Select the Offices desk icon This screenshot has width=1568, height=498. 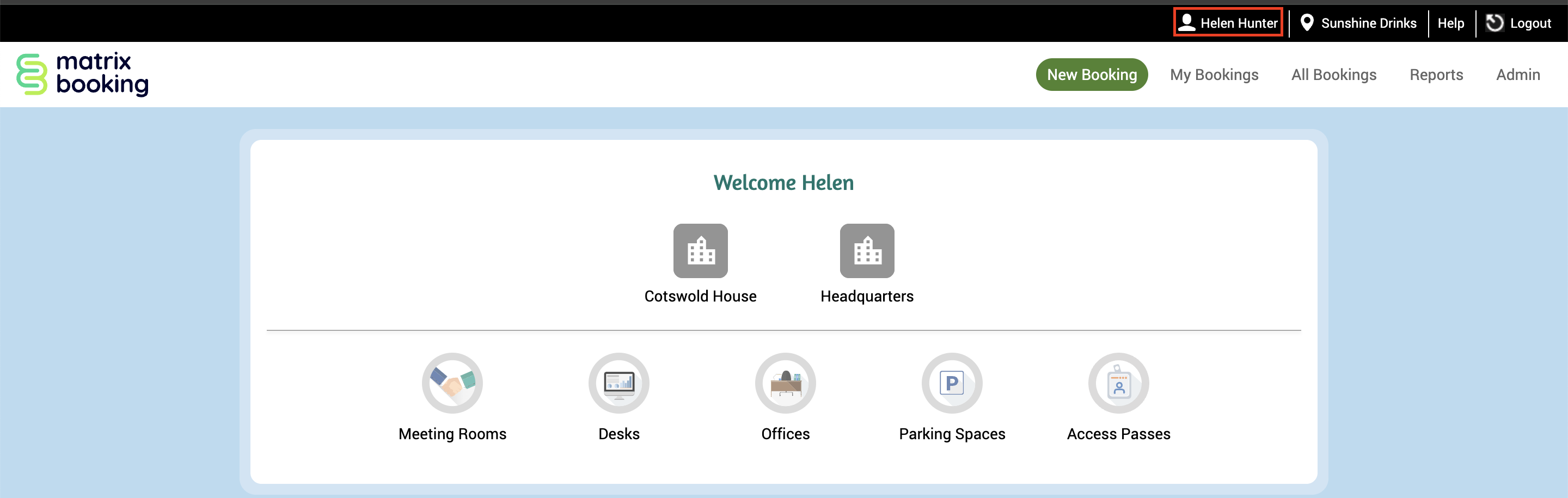point(785,383)
